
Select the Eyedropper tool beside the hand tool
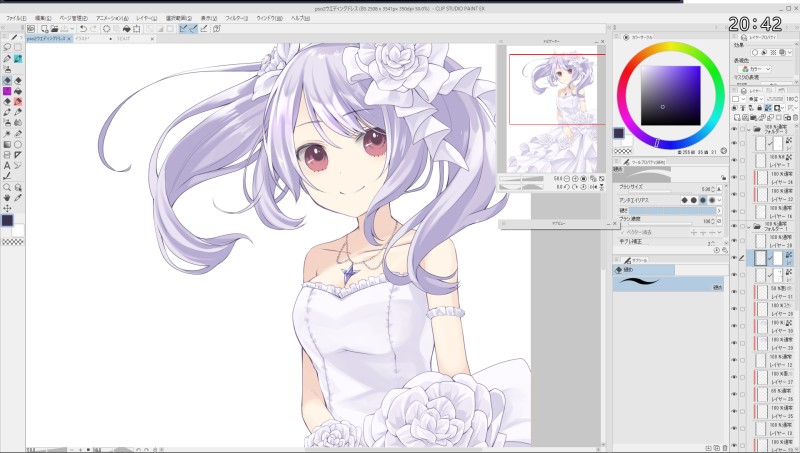[x=18, y=197]
